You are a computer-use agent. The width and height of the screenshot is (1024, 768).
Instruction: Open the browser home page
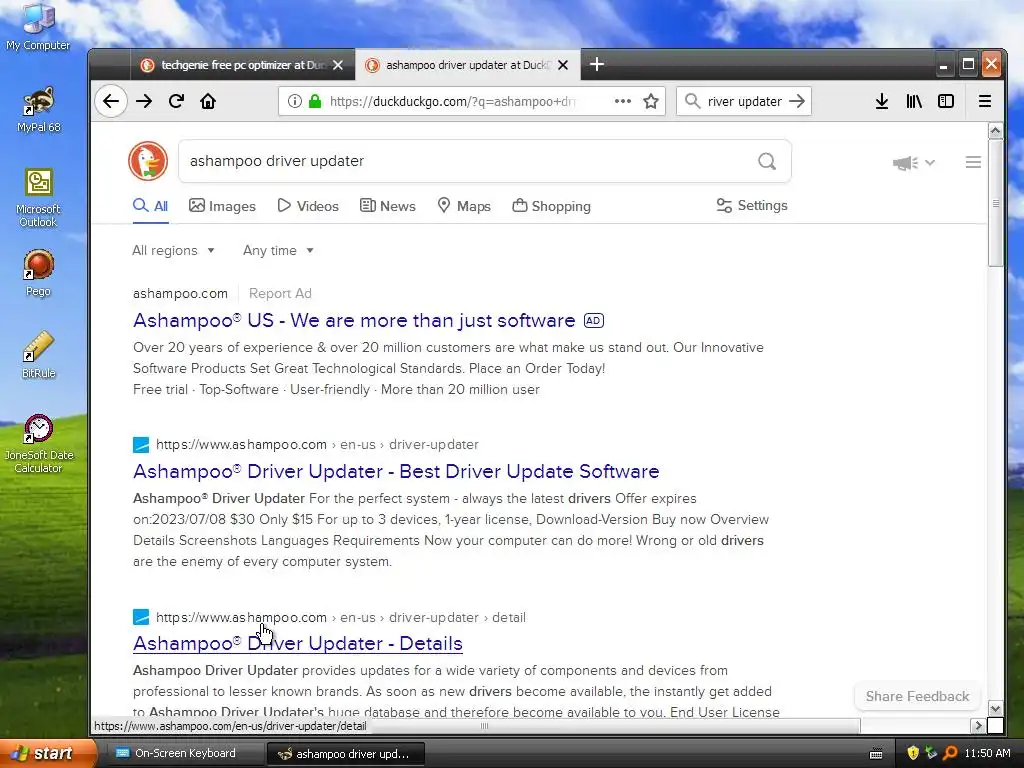208,101
